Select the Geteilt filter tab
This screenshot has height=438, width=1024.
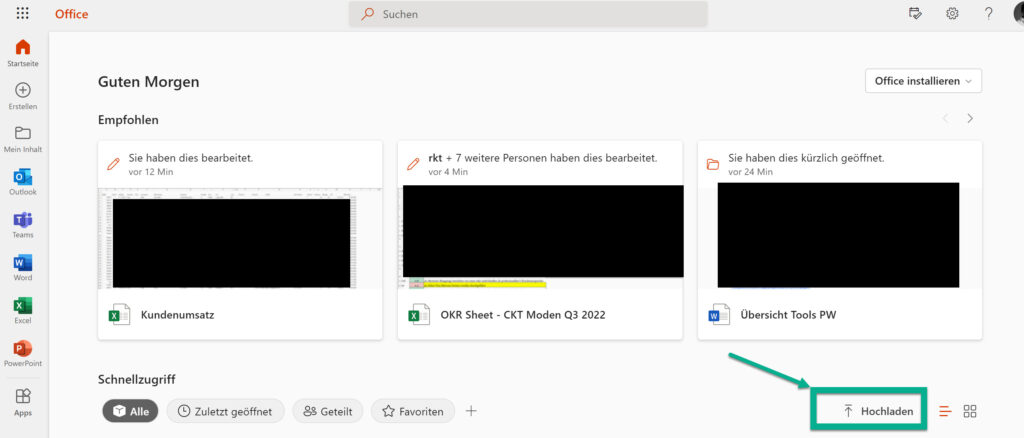[327, 411]
